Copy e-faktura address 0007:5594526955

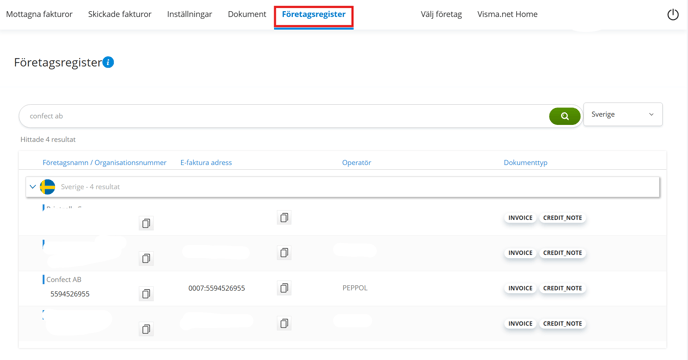(284, 288)
